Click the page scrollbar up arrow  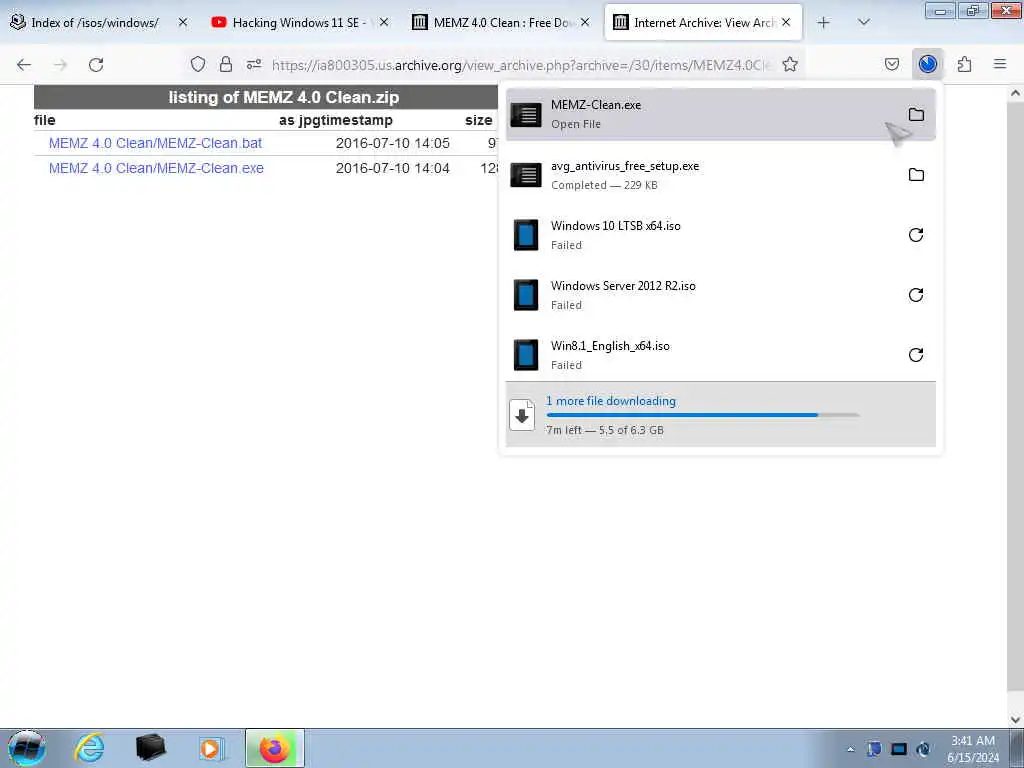[1015, 93]
